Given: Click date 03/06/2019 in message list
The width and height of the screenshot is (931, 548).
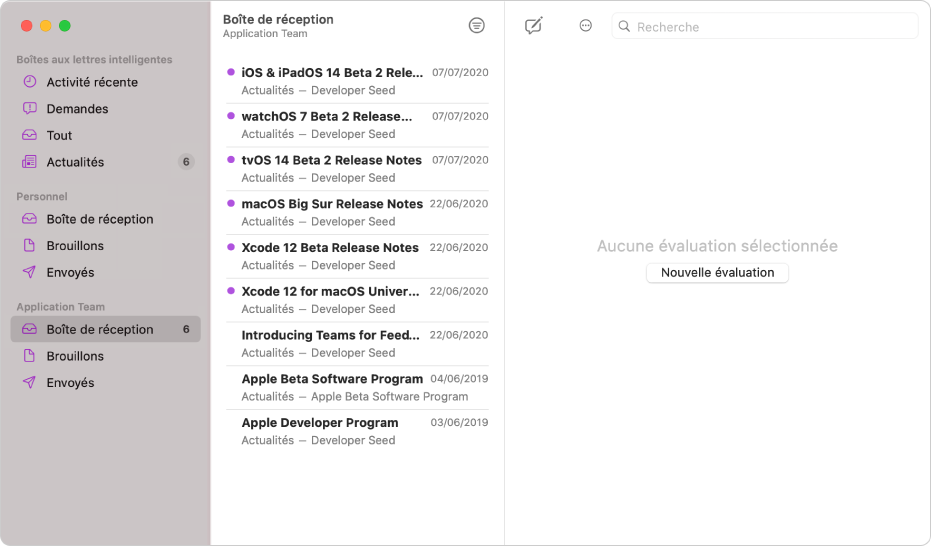Looking at the screenshot, I should (459, 423).
